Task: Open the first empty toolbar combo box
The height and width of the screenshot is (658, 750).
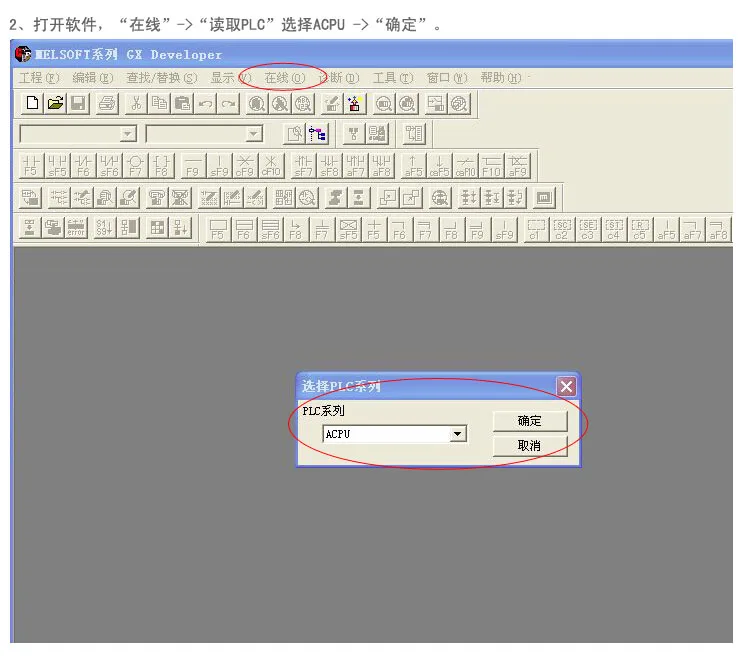Action: click(78, 134)
